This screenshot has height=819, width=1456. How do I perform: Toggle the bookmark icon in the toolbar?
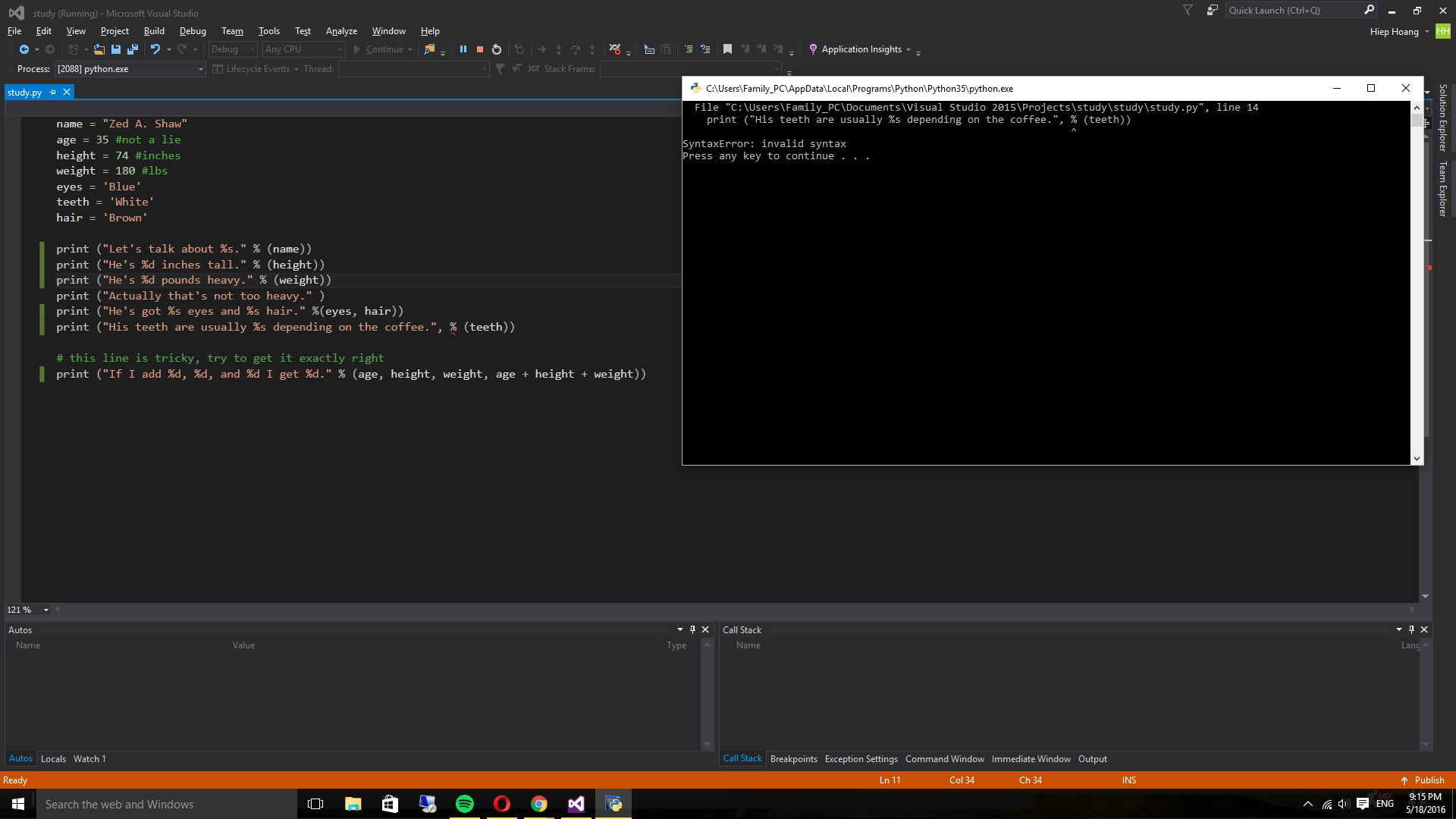727,49
